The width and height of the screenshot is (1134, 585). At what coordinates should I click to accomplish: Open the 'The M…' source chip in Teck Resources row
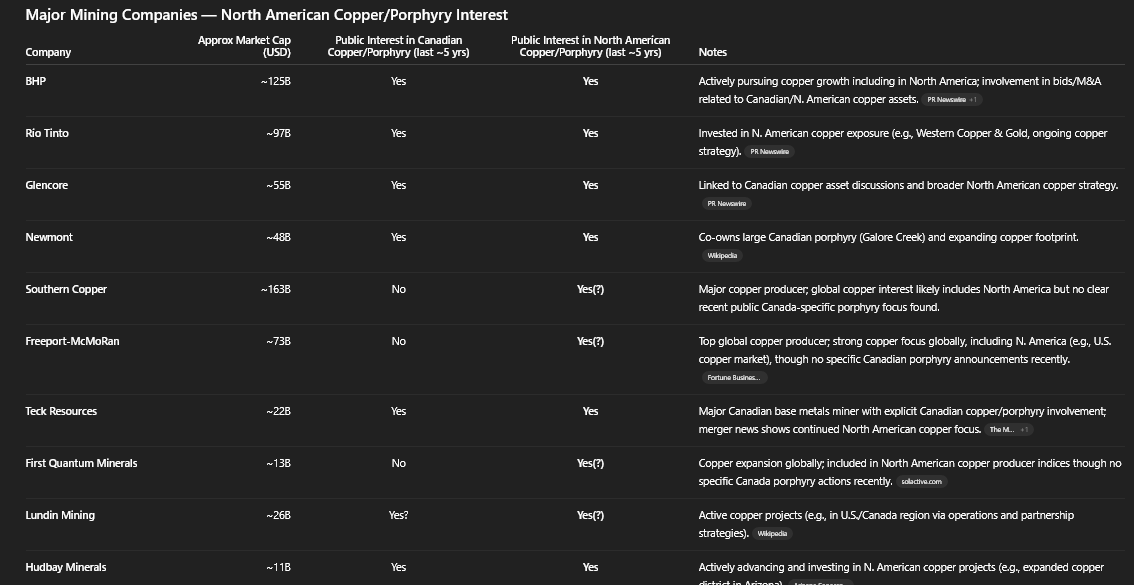coord(1001,430)
